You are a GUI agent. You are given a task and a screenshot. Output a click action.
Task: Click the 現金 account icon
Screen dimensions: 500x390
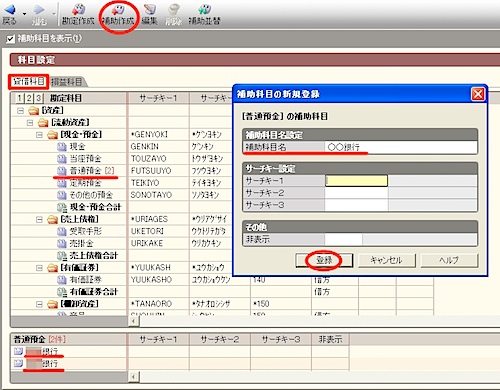62,147
